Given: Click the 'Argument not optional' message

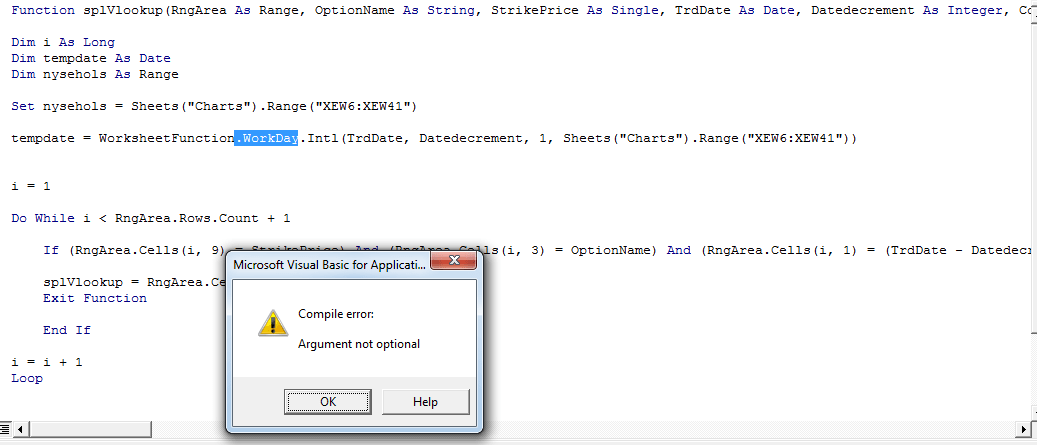Looking at the screenshot, I should [x=359, y=344].
